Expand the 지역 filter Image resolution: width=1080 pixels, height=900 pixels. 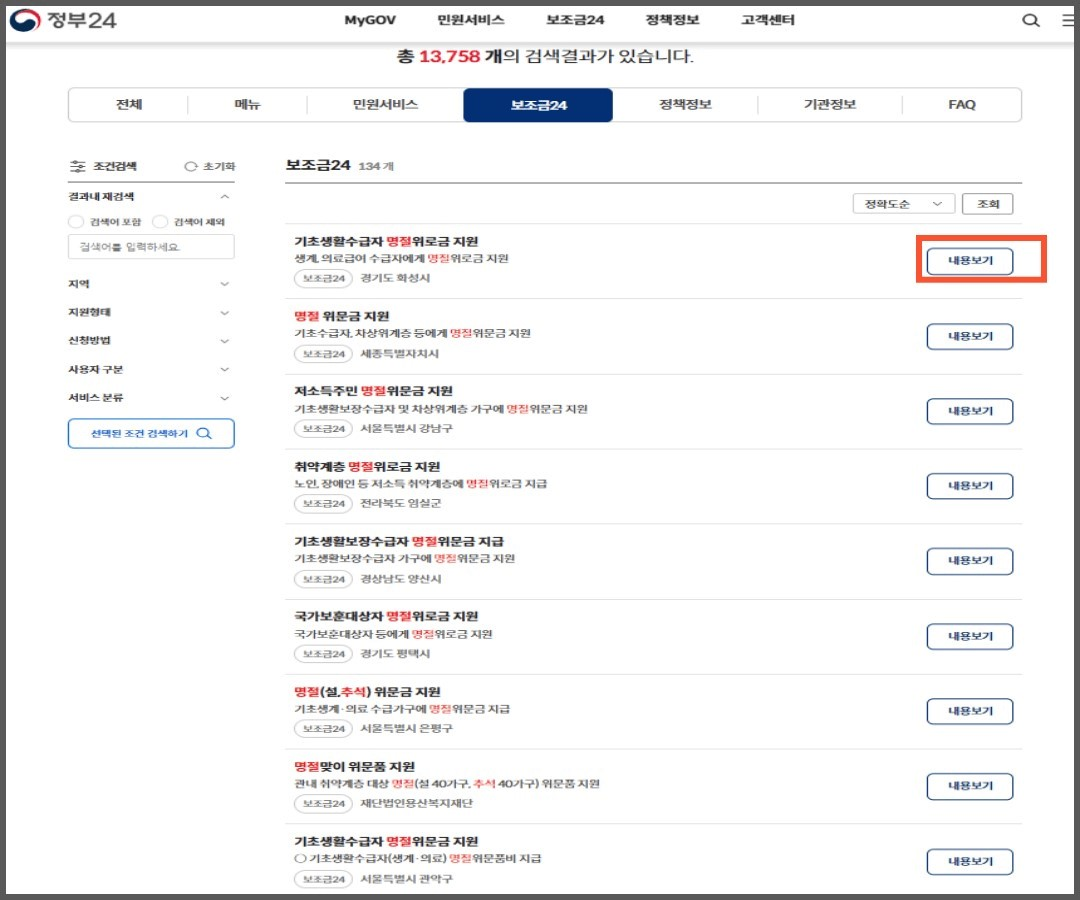(x=225, y=284)
